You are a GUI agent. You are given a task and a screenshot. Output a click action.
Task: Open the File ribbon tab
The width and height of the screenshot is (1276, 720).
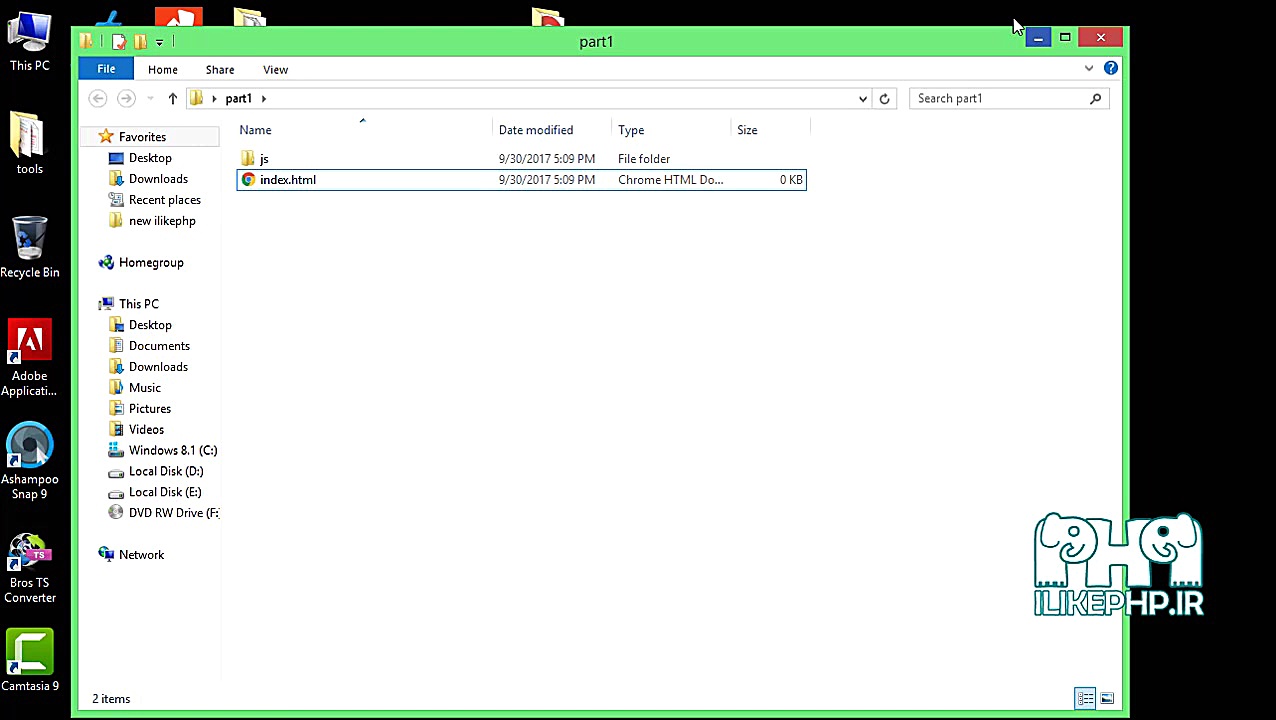point(106,69)
